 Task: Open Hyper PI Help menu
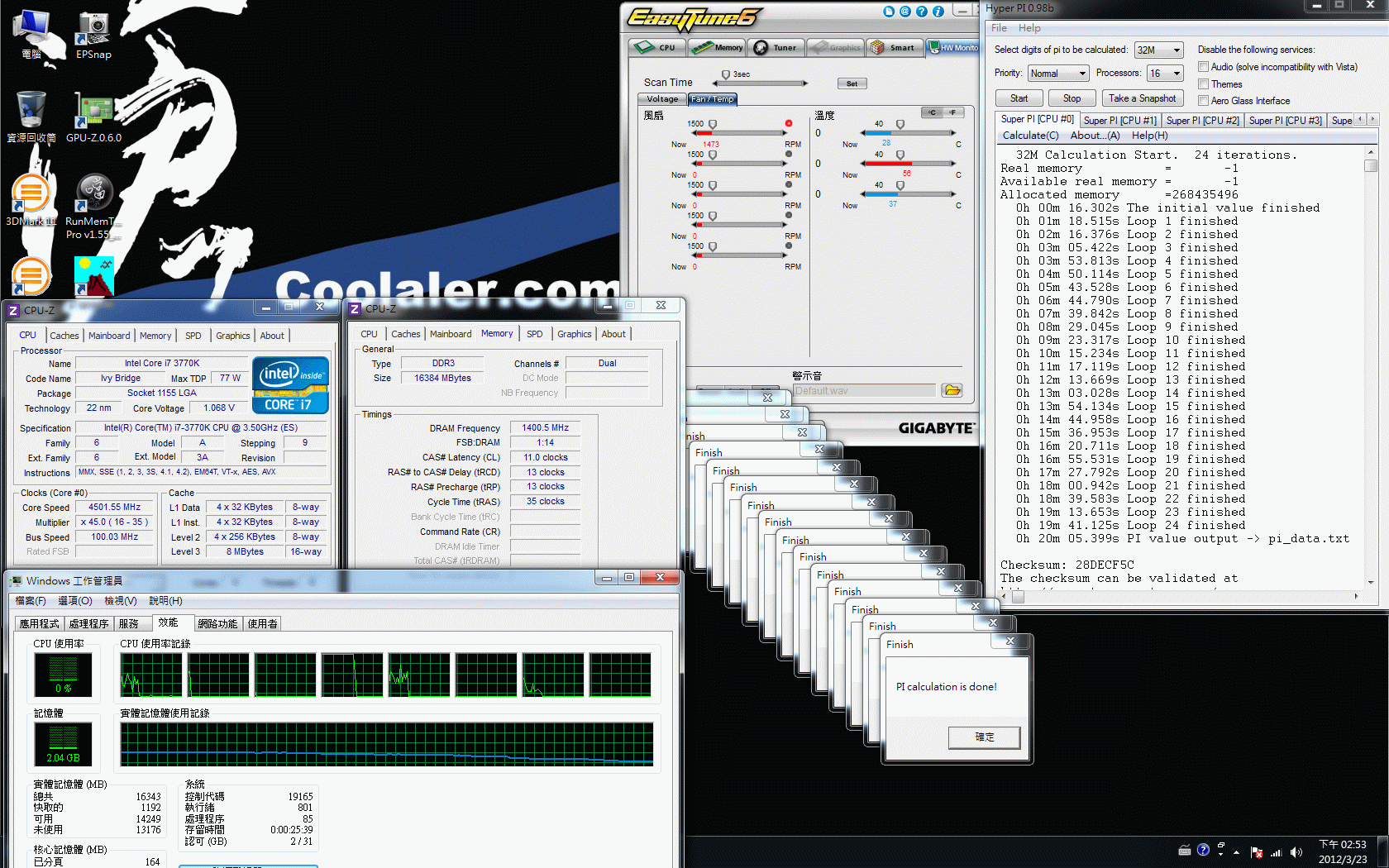(x=1029, y=28)
